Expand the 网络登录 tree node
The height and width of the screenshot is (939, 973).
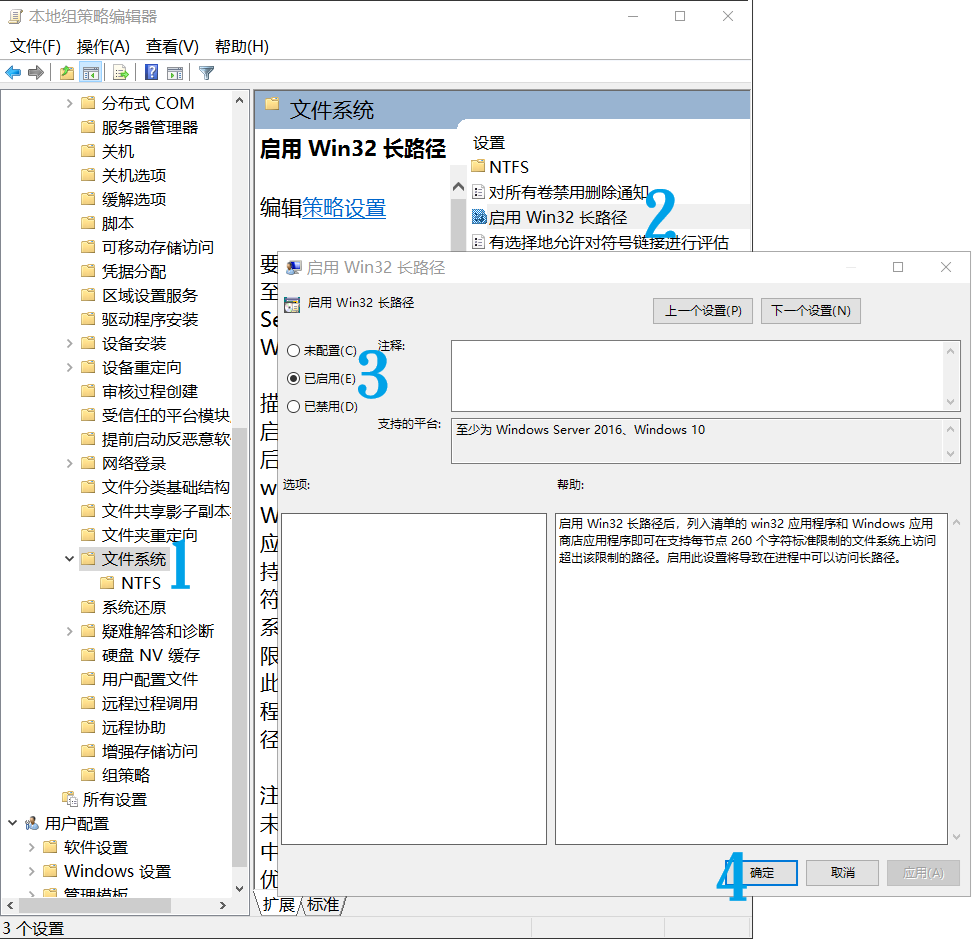coord(70,463)
